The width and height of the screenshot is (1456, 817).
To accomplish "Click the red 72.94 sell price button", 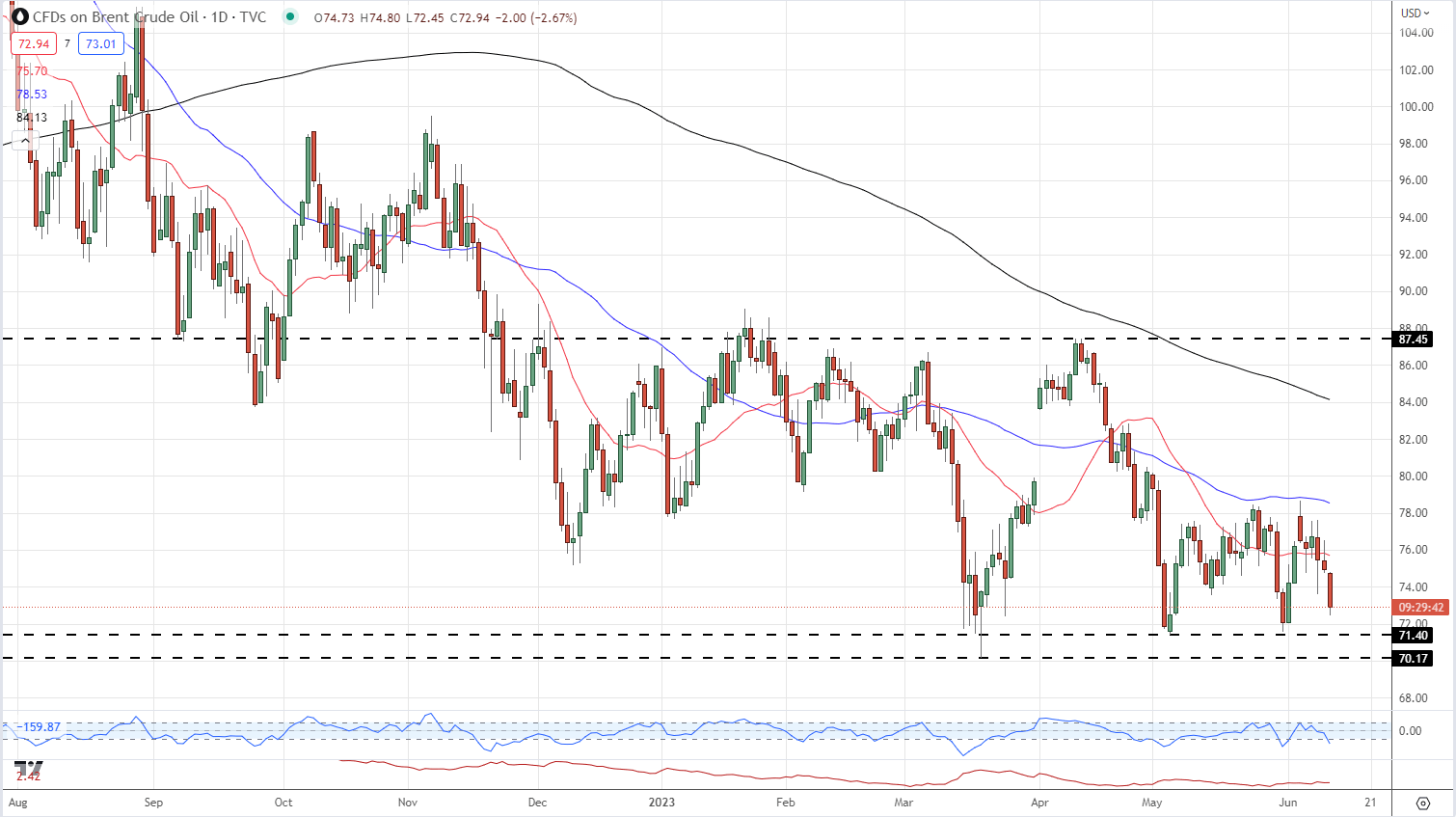I will (34, 43).
